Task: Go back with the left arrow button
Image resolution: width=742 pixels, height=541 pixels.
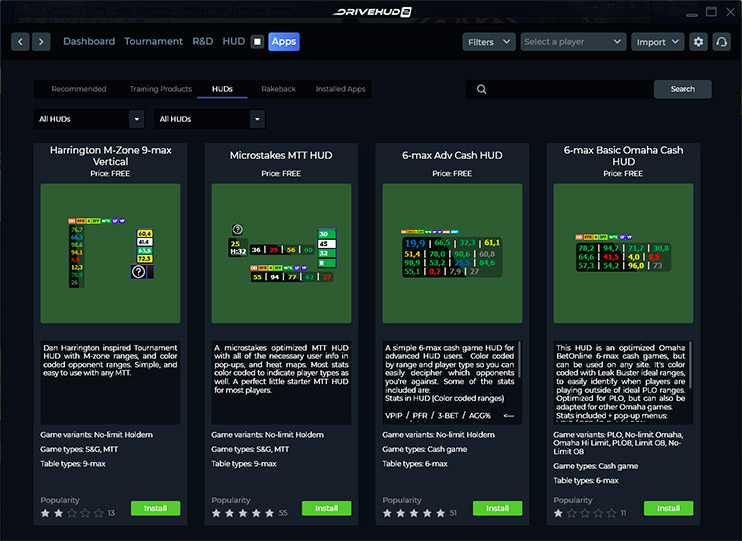Action: click(20, 42)
